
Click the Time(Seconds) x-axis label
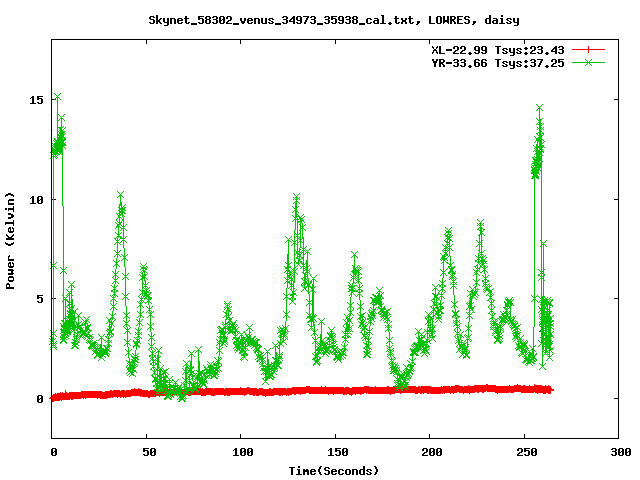[333, 471]
